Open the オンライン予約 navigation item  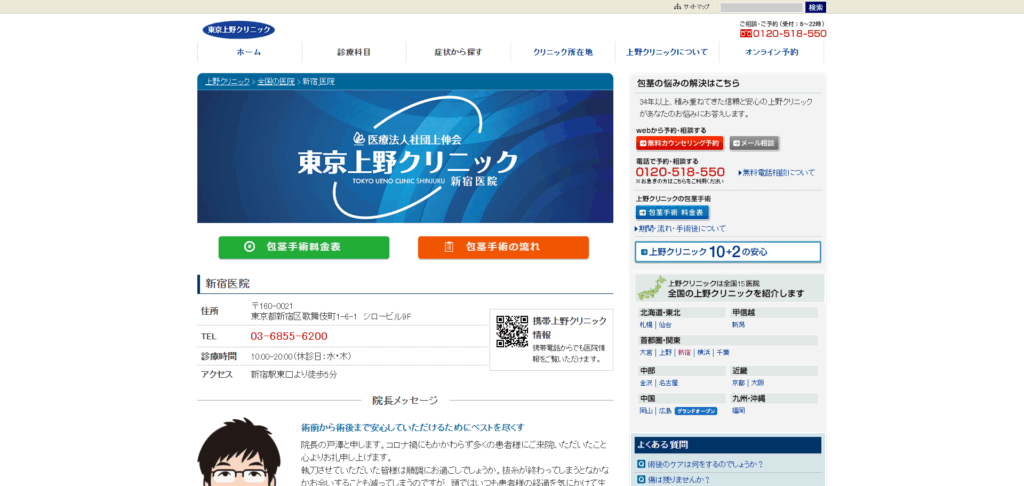click(771, 52)
